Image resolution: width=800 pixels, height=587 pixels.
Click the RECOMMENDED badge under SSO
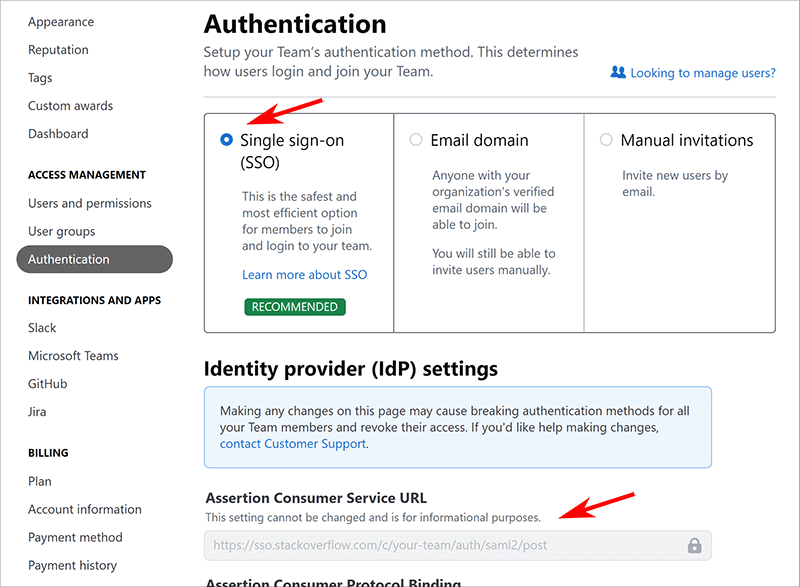(x=294, y=307)
